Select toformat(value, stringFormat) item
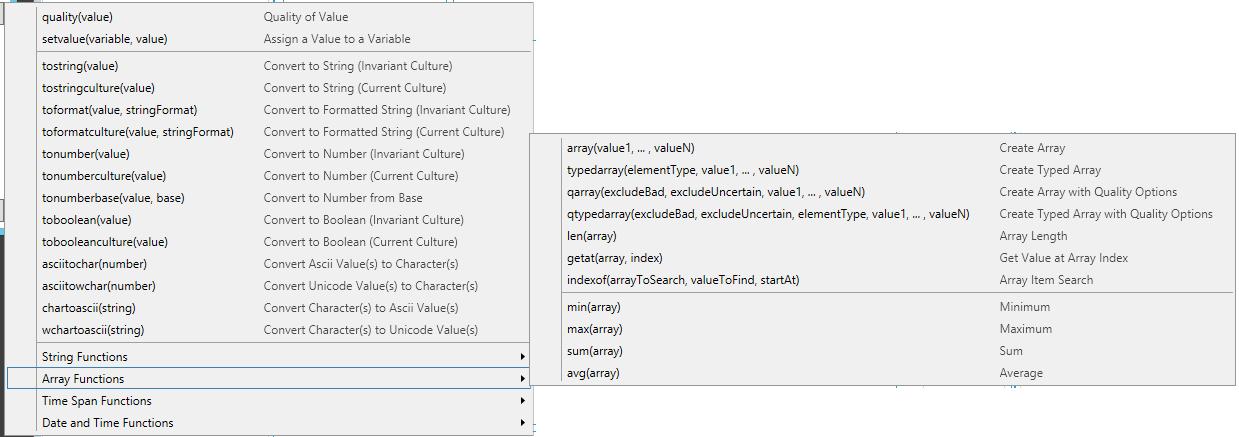 (x=119, y=110)
